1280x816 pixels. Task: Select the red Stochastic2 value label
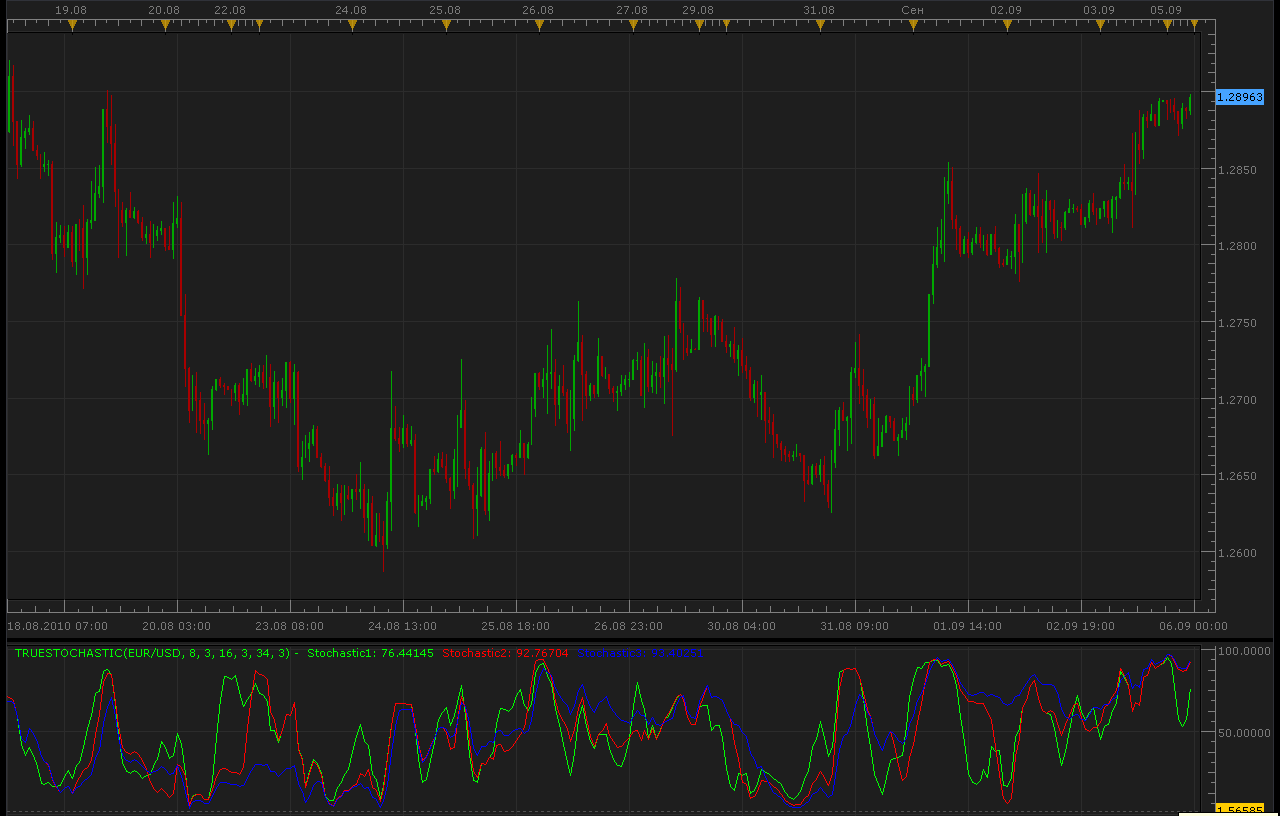pos(505,653)
